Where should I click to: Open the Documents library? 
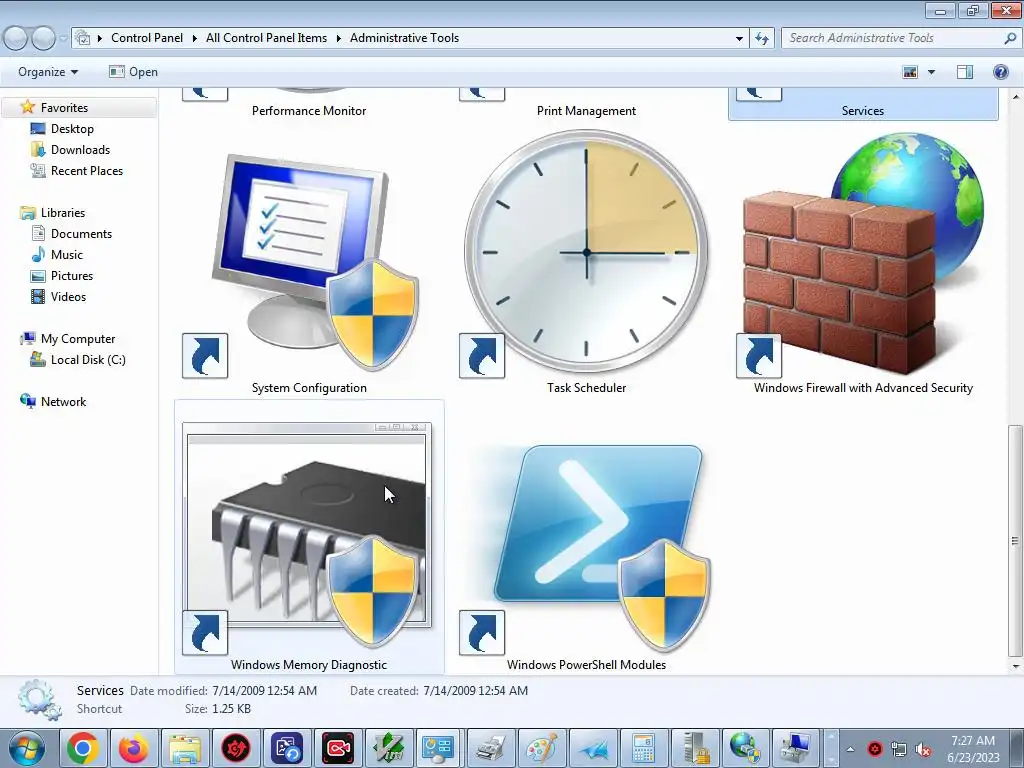tap(81, 234)
